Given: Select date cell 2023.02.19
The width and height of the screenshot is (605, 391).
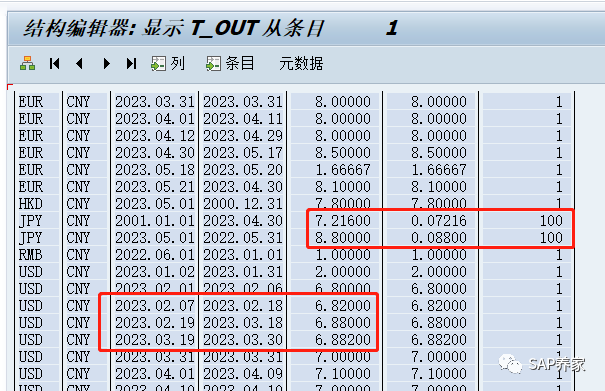Looking at the screenshot, I should [x=154, y=323].
